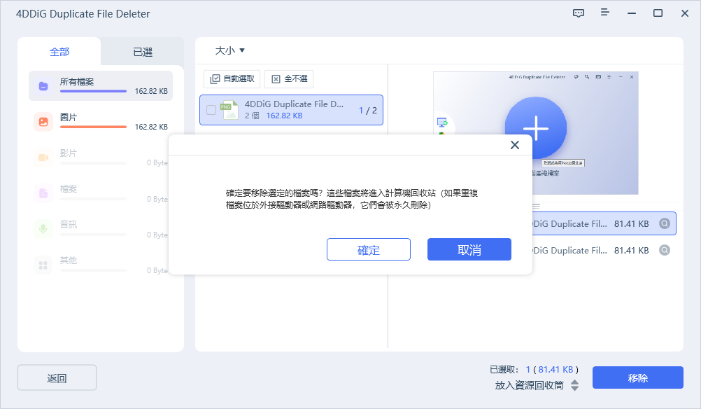Click the 1 / 2 count in duplicate group
Viewport: 701px width, 409px height.
[367, 110]
